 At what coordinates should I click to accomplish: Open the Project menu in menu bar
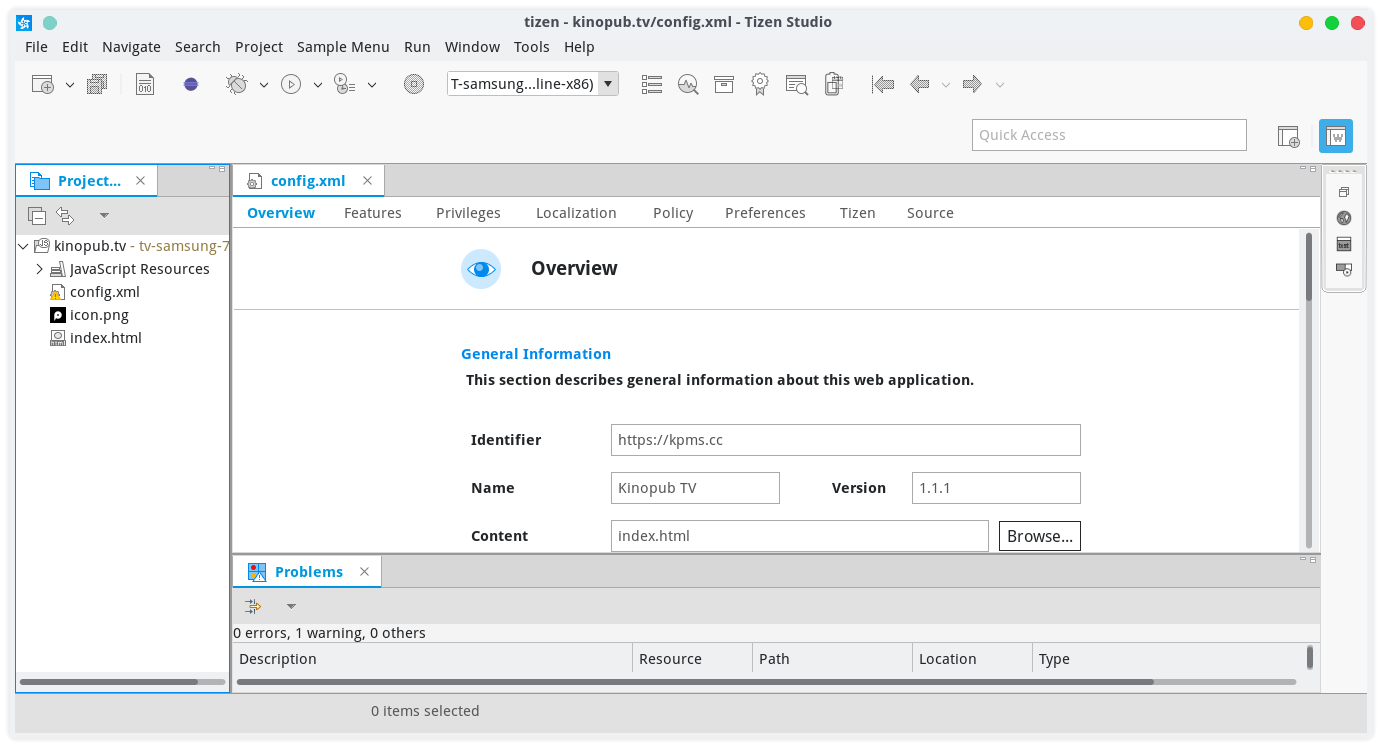259,47
